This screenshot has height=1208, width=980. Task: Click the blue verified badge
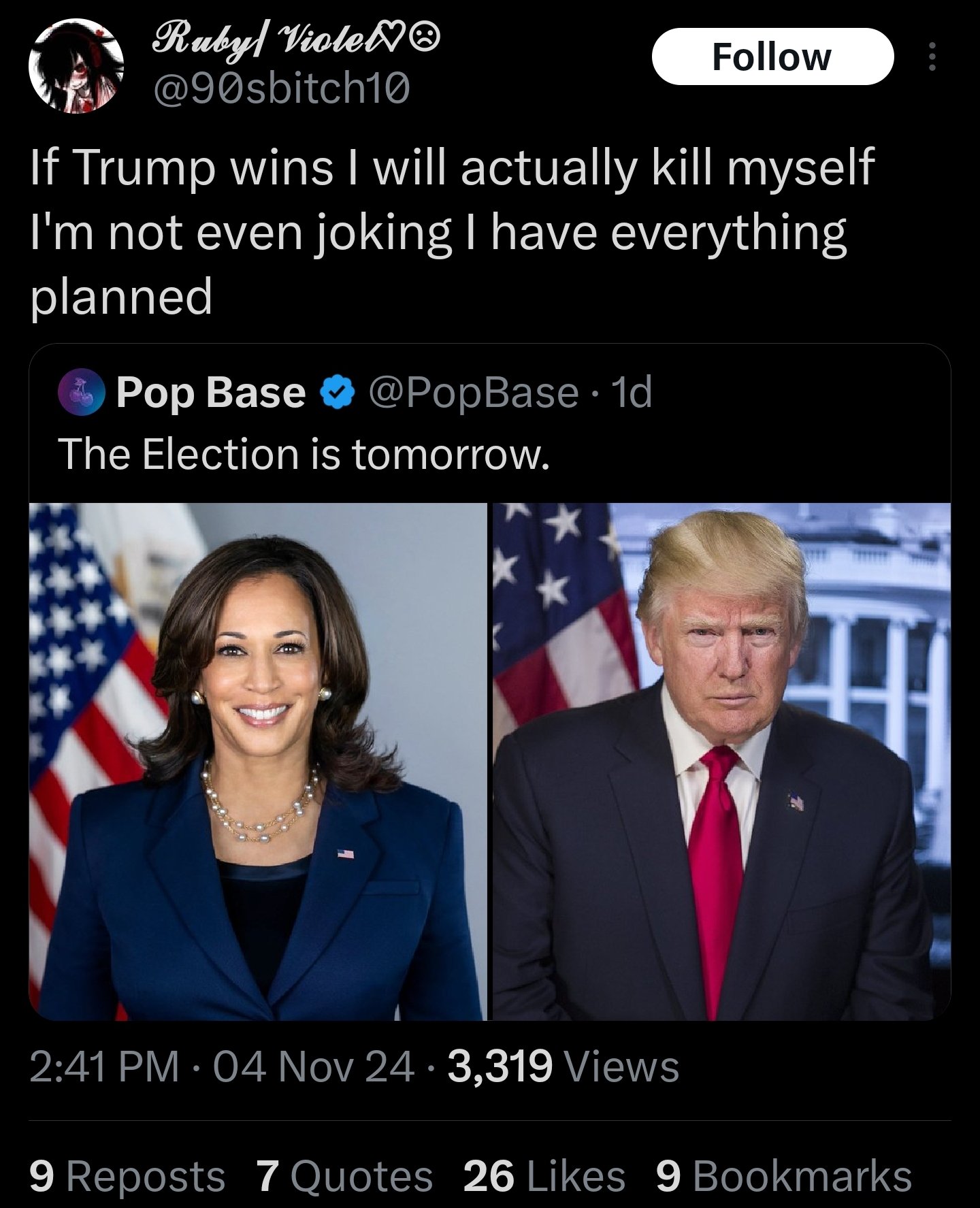click(x=338, y=393)
